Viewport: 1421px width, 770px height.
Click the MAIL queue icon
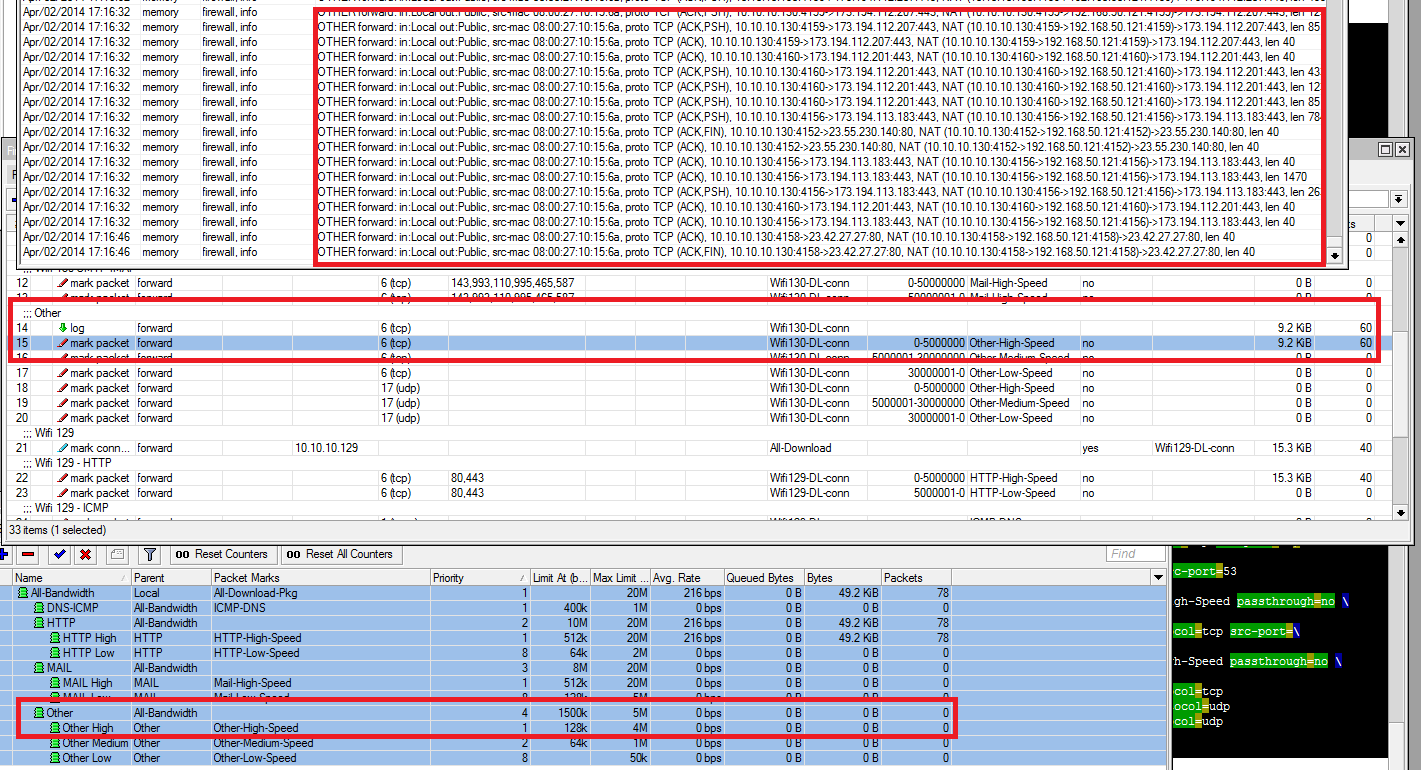(x=39, y=668)
